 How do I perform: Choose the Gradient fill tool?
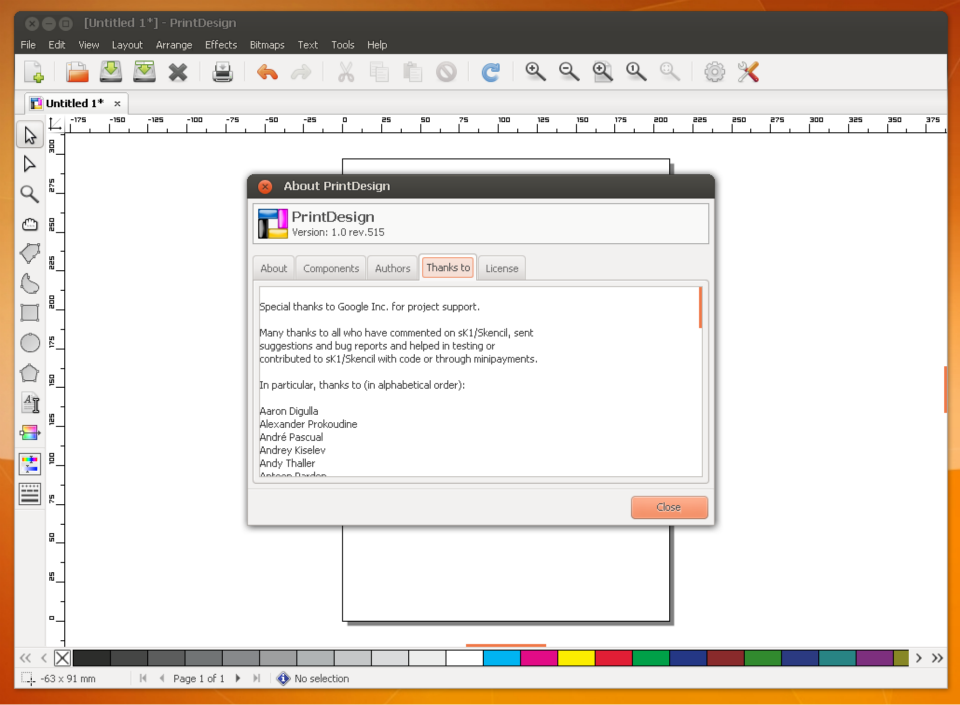coord(29,433)
